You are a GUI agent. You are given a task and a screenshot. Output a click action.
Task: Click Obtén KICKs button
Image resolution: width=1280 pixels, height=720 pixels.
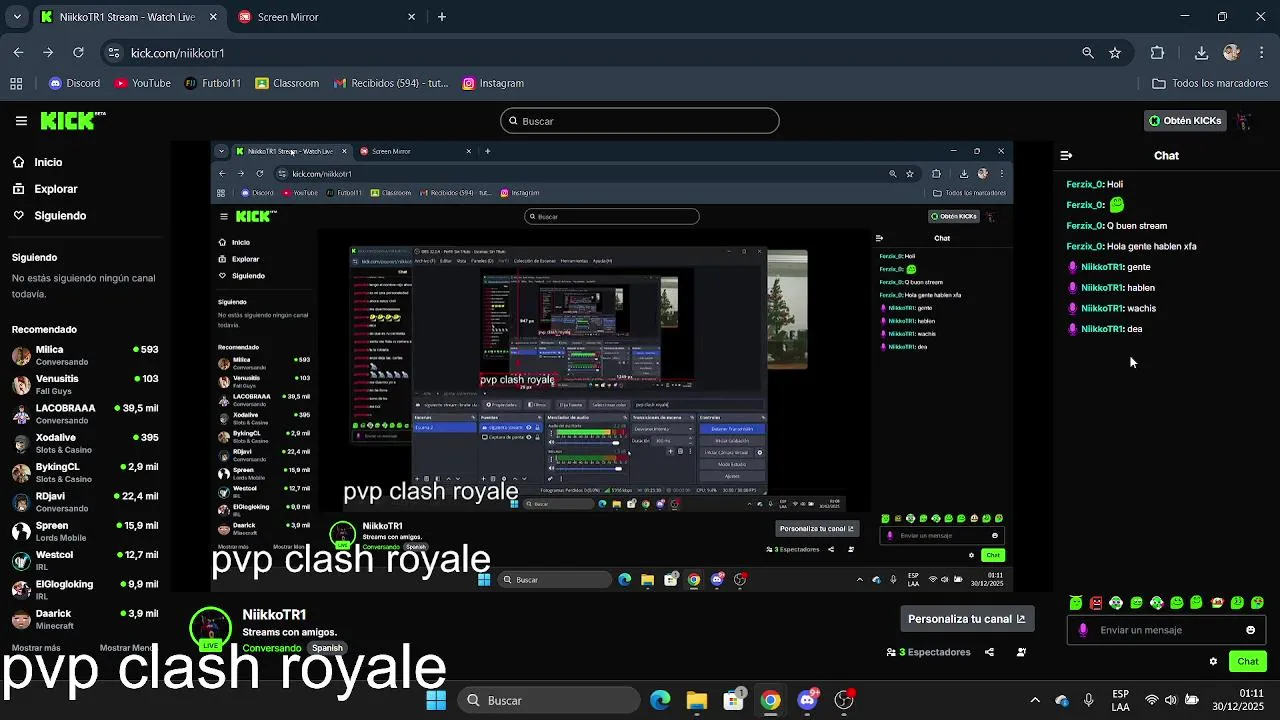[x=1185, y=121]
